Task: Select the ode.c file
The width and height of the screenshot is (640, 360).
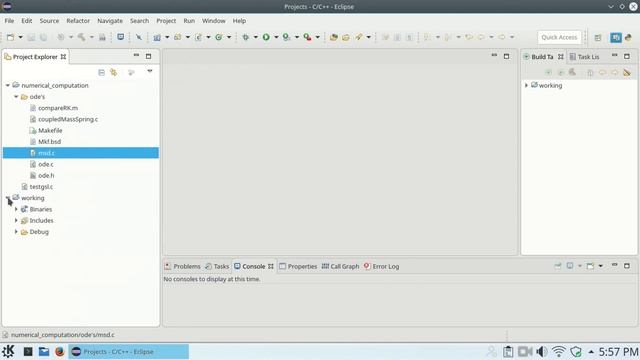Action: point(45,164)
